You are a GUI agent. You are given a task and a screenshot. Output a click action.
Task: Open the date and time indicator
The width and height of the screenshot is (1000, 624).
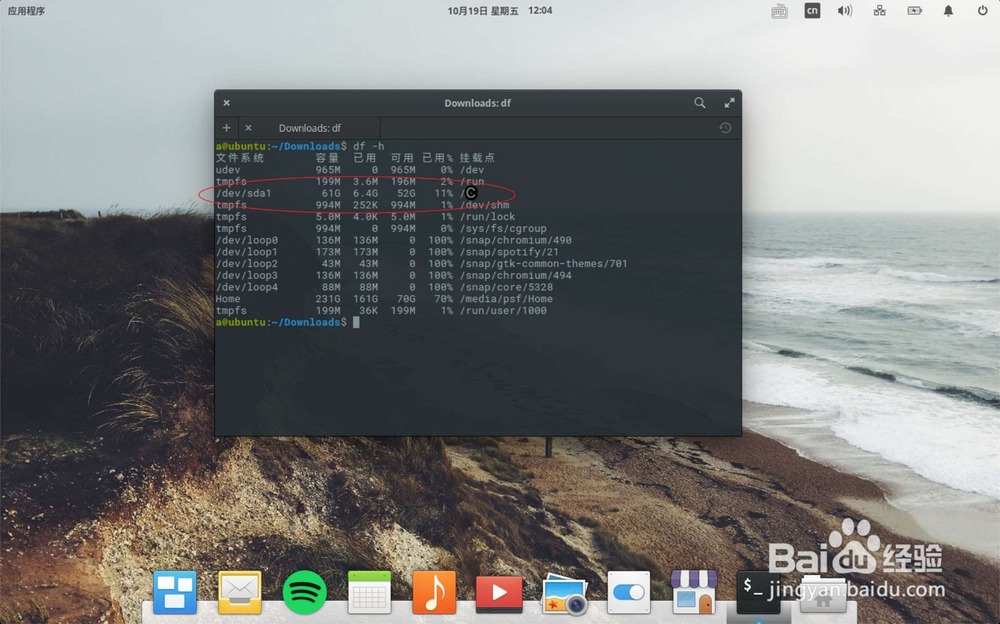click(499, 11)
